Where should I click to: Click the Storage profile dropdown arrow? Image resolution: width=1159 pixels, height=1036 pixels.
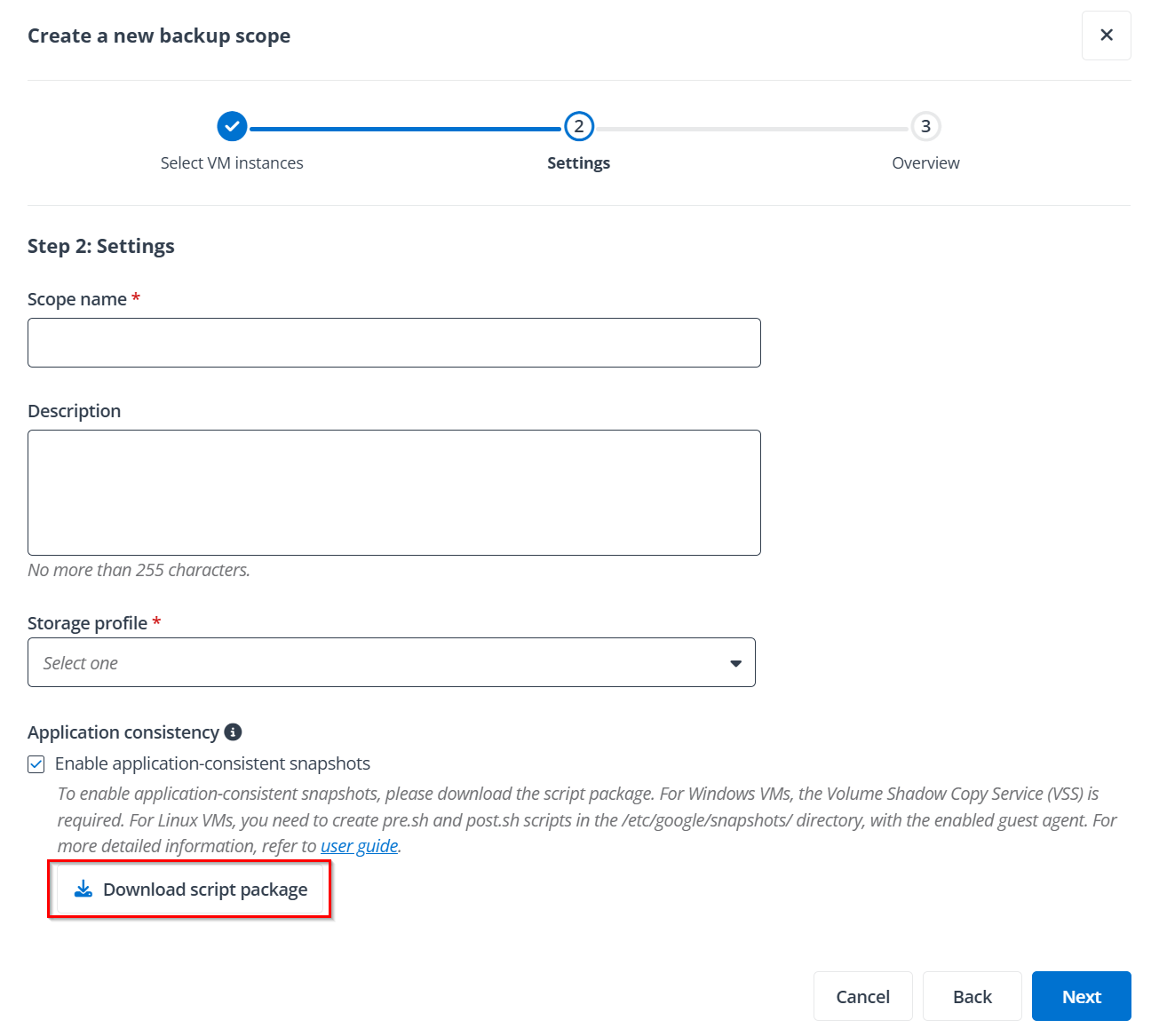point(735,663)
